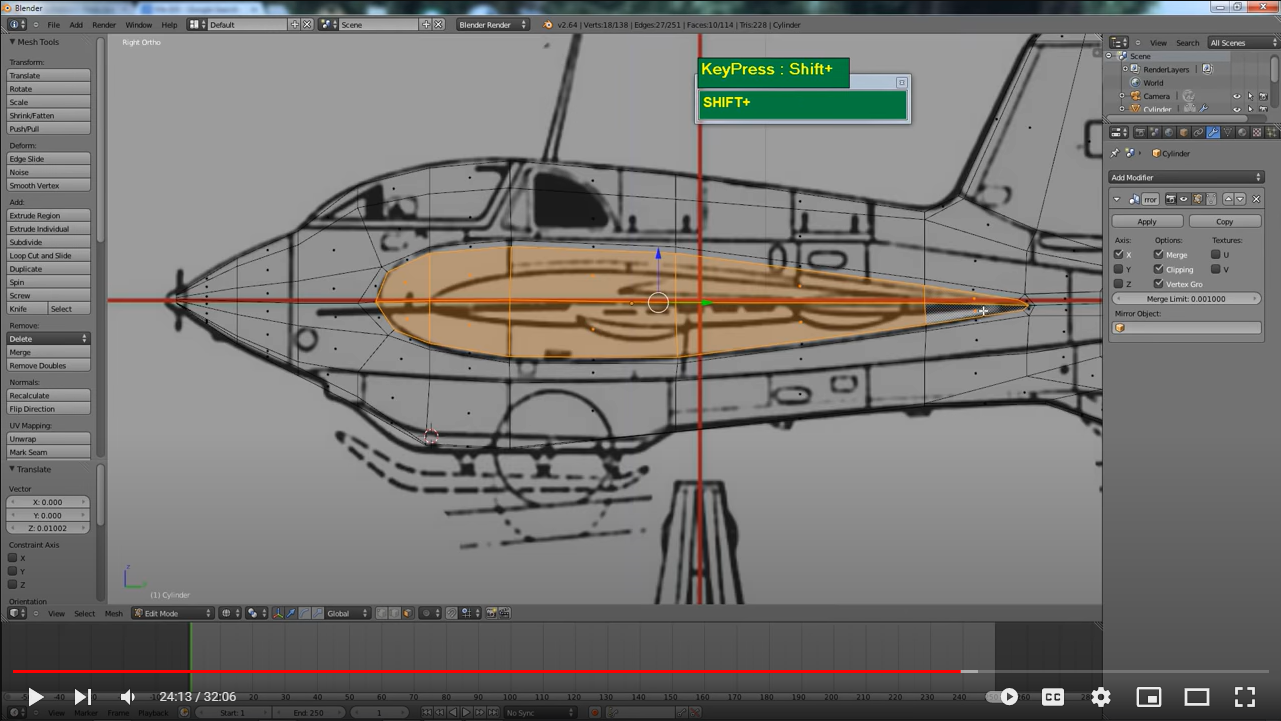The image size is (1281, 721).
Task: Open the No Sync timeline dropdown
Action: [x=541, y=713]
